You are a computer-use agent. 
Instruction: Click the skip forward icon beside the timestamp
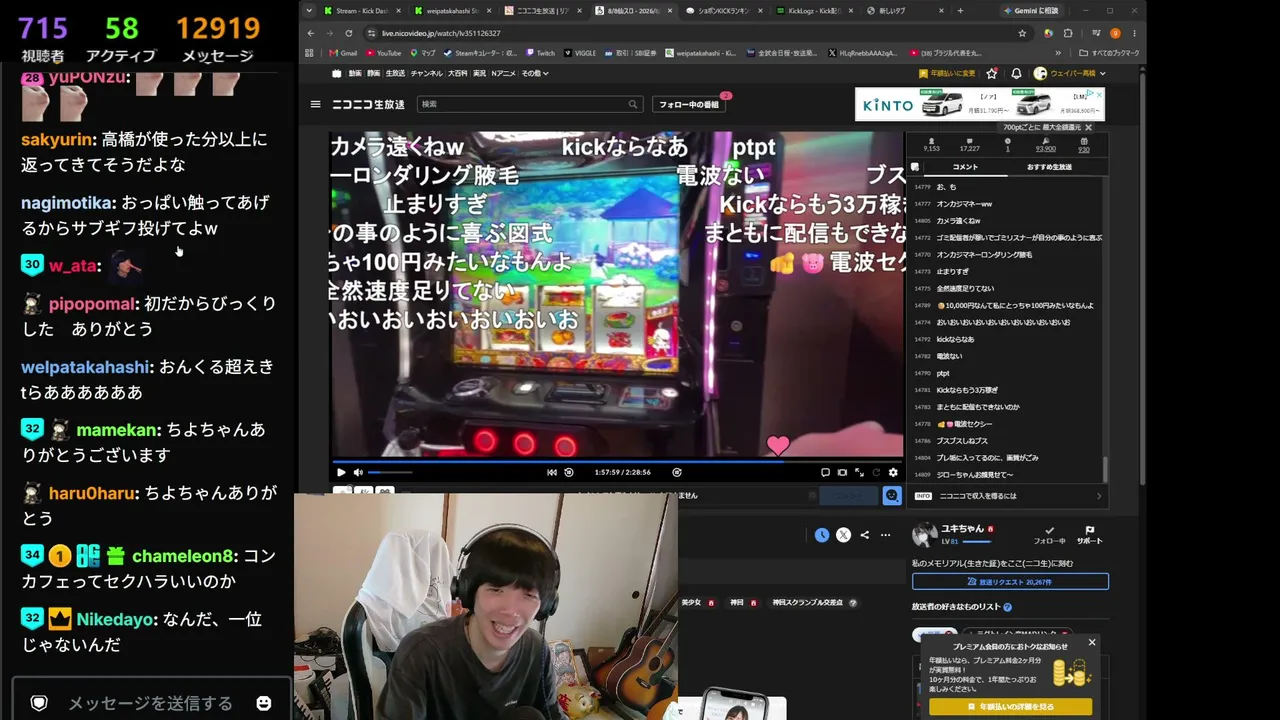tap(677, 472)
